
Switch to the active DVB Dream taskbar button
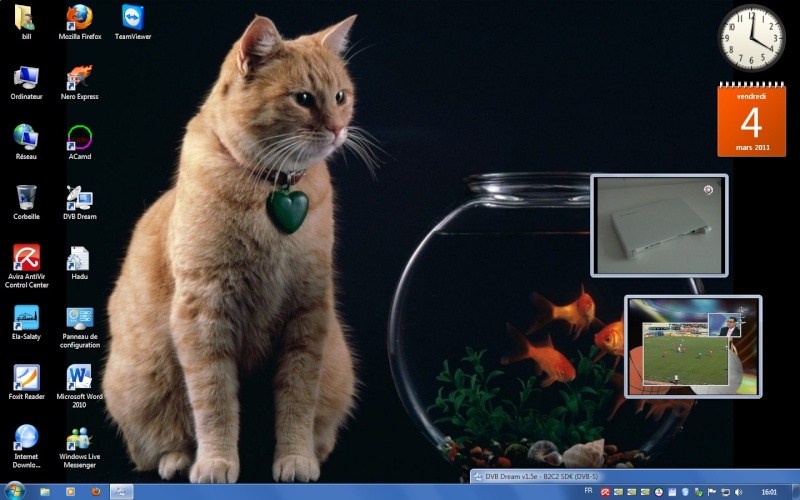click(x=121, y=492)
